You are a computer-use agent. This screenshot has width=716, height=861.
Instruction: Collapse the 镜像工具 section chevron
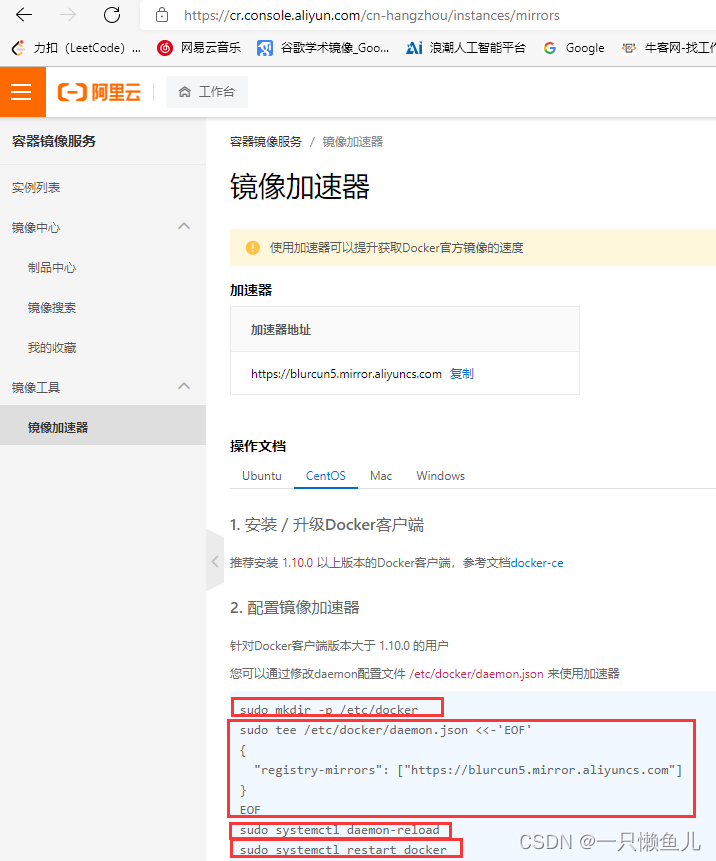184,386
